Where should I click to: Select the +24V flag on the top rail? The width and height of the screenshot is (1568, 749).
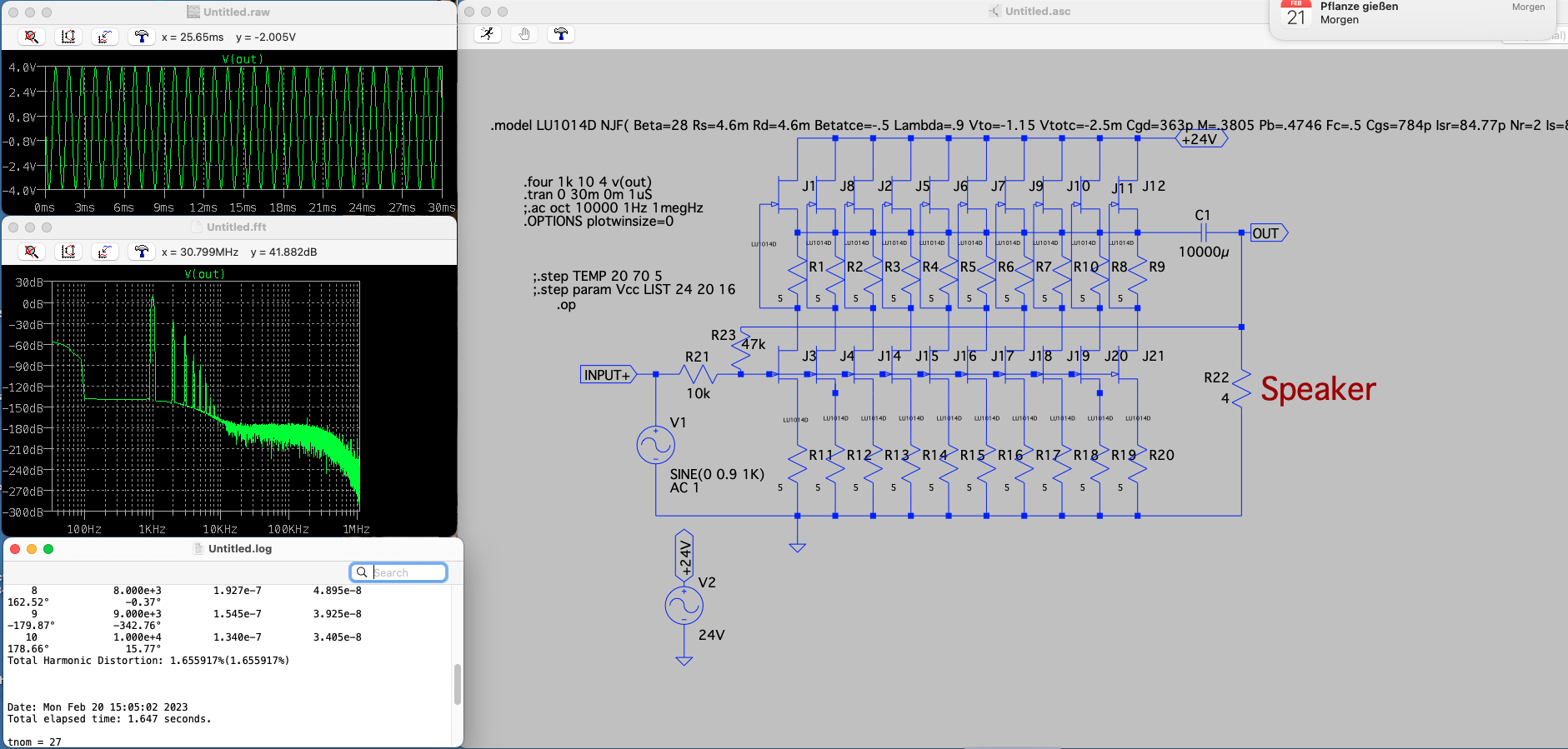click(1201, 139)
